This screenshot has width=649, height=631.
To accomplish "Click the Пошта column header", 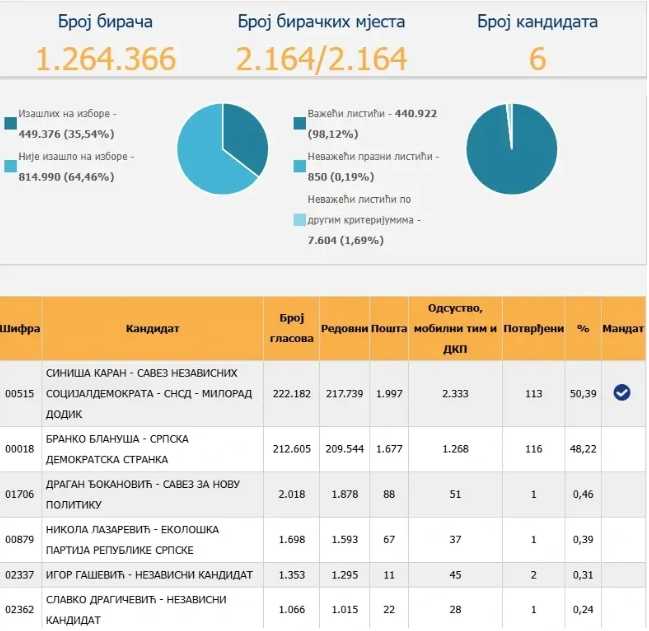I will [389, 328].
